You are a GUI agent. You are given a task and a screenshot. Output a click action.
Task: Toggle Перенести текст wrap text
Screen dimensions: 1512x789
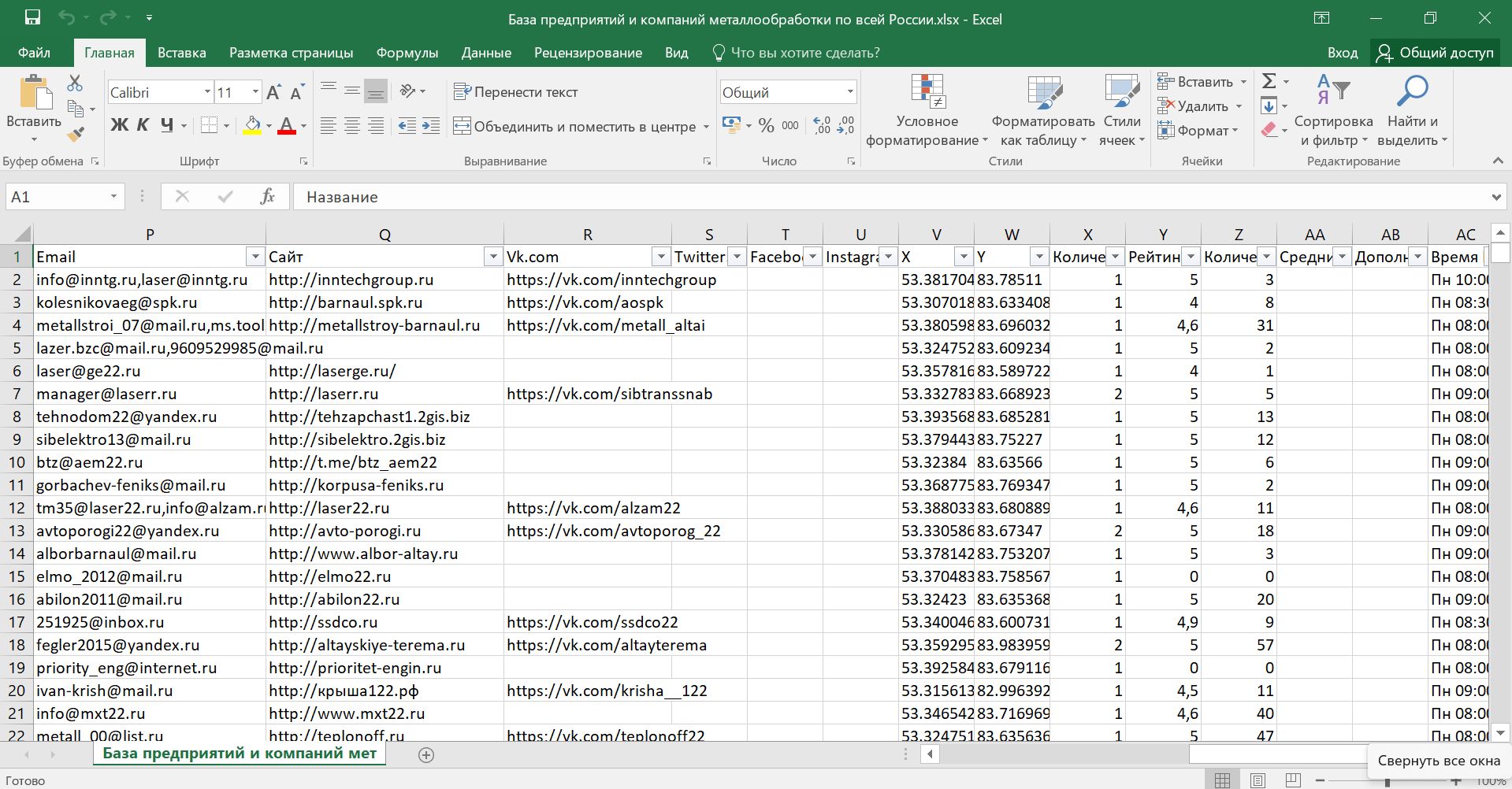[x=516, y=92]
